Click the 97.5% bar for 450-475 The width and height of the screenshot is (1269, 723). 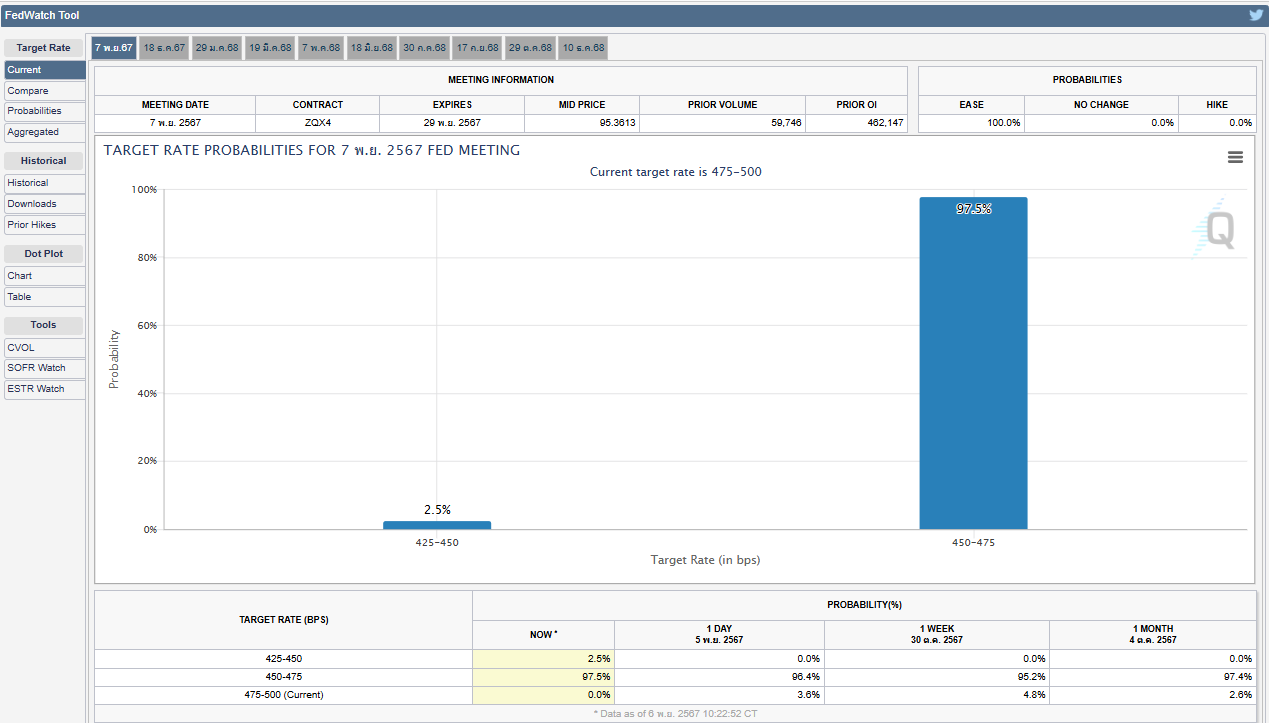973,363
